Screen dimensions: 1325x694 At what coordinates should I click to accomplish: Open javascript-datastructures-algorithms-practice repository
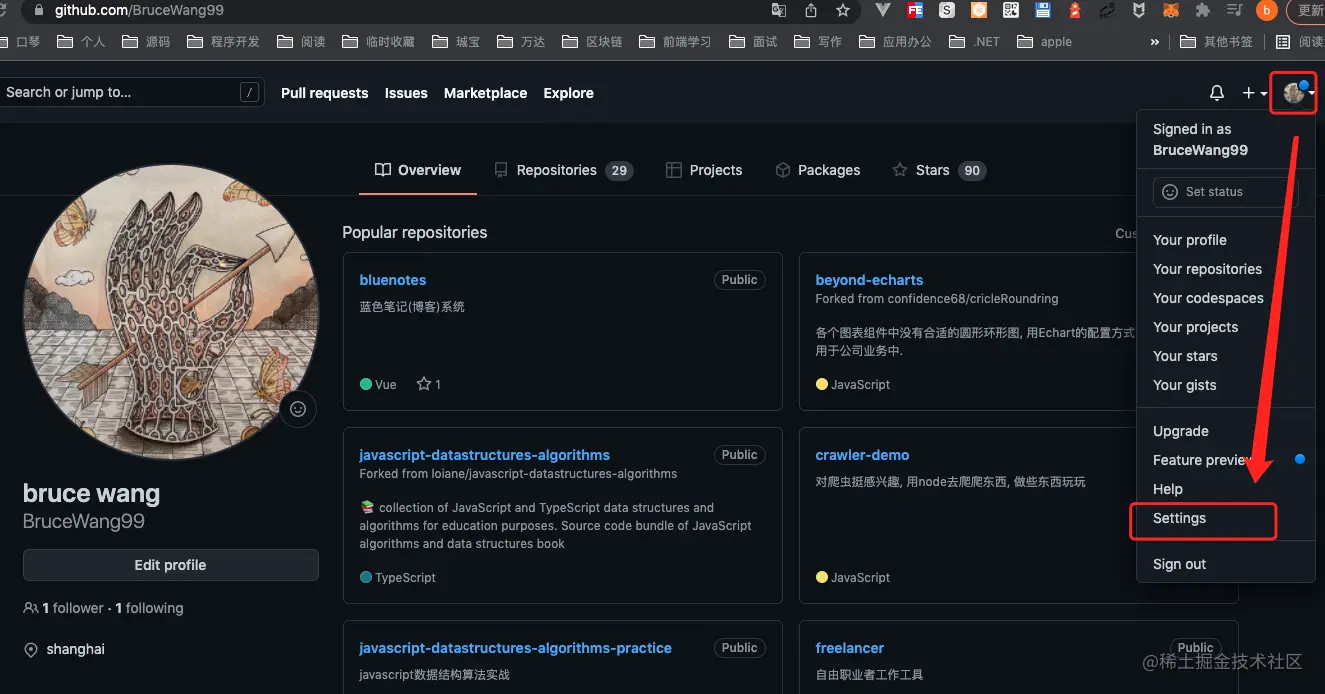click(516, 648)
